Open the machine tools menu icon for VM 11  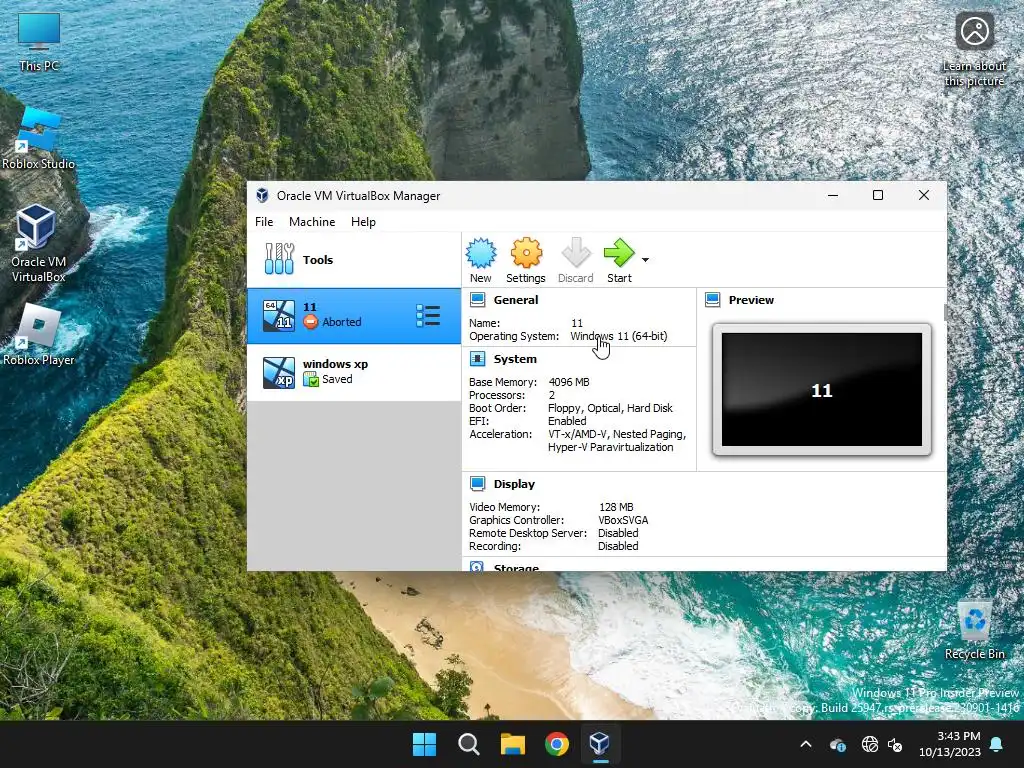click(428, 316)
